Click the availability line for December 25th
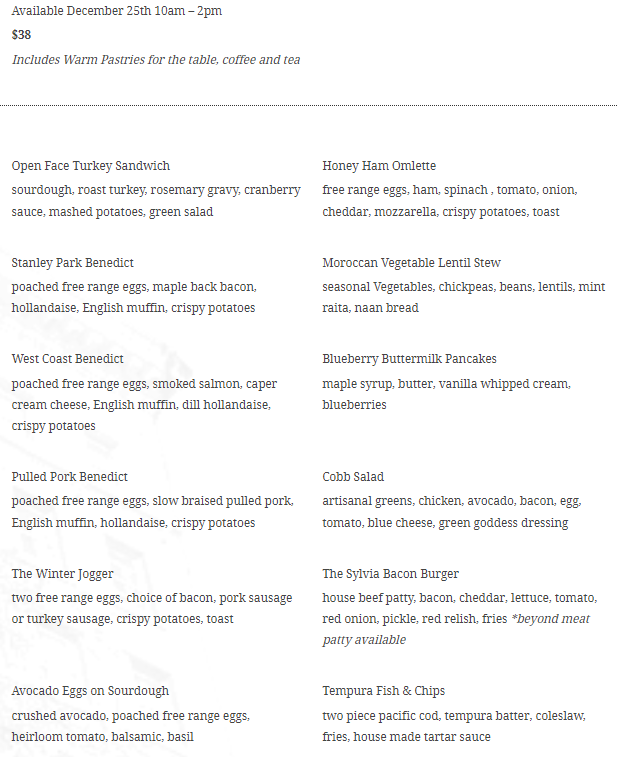This screenshot has height=757, width=618. [117, 11]
